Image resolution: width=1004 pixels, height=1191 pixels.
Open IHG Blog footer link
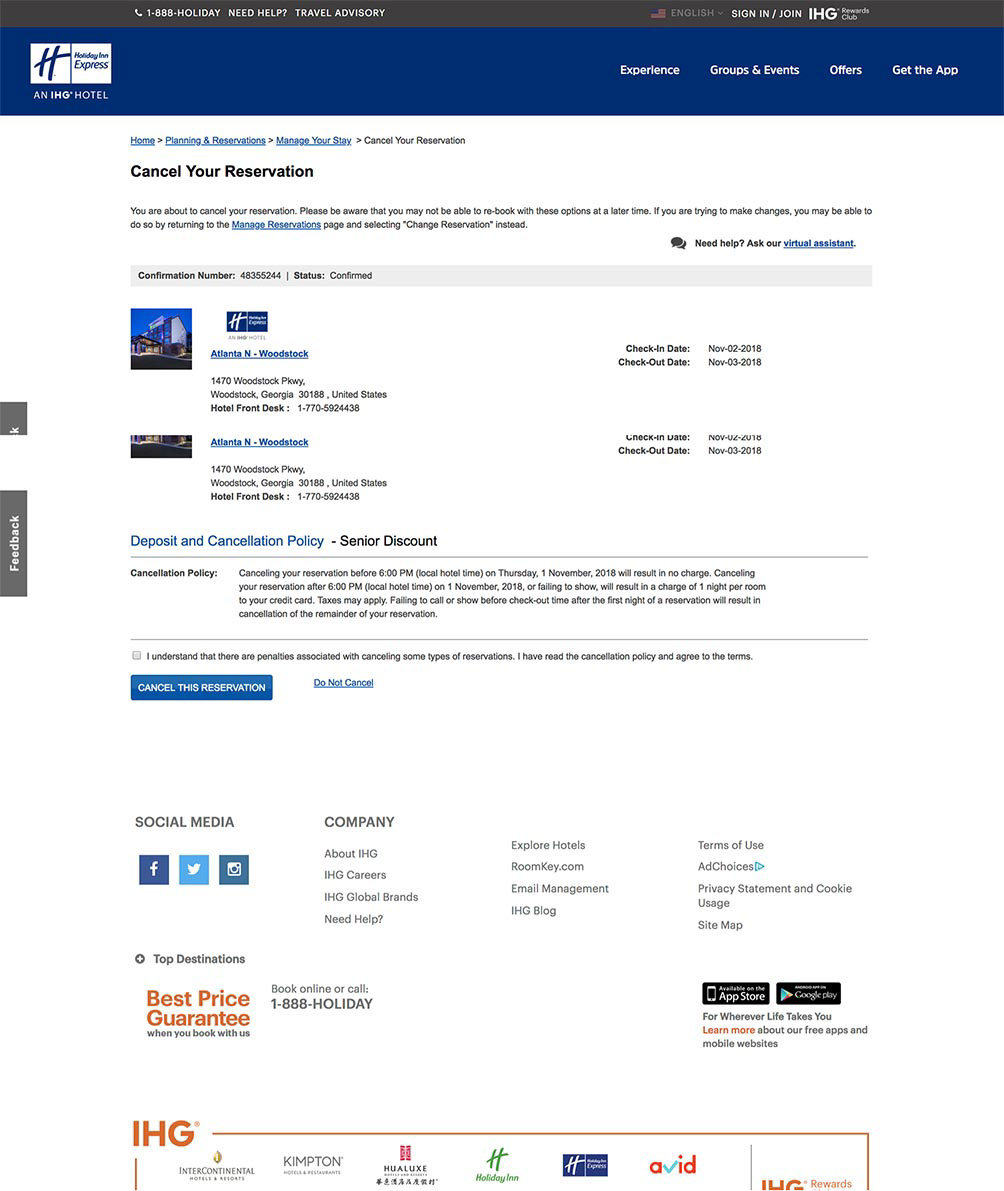(533, 911)
